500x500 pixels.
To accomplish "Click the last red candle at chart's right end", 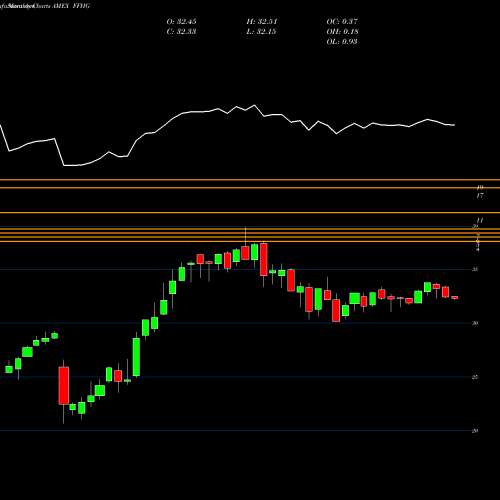I will click(x=454, y=297).
